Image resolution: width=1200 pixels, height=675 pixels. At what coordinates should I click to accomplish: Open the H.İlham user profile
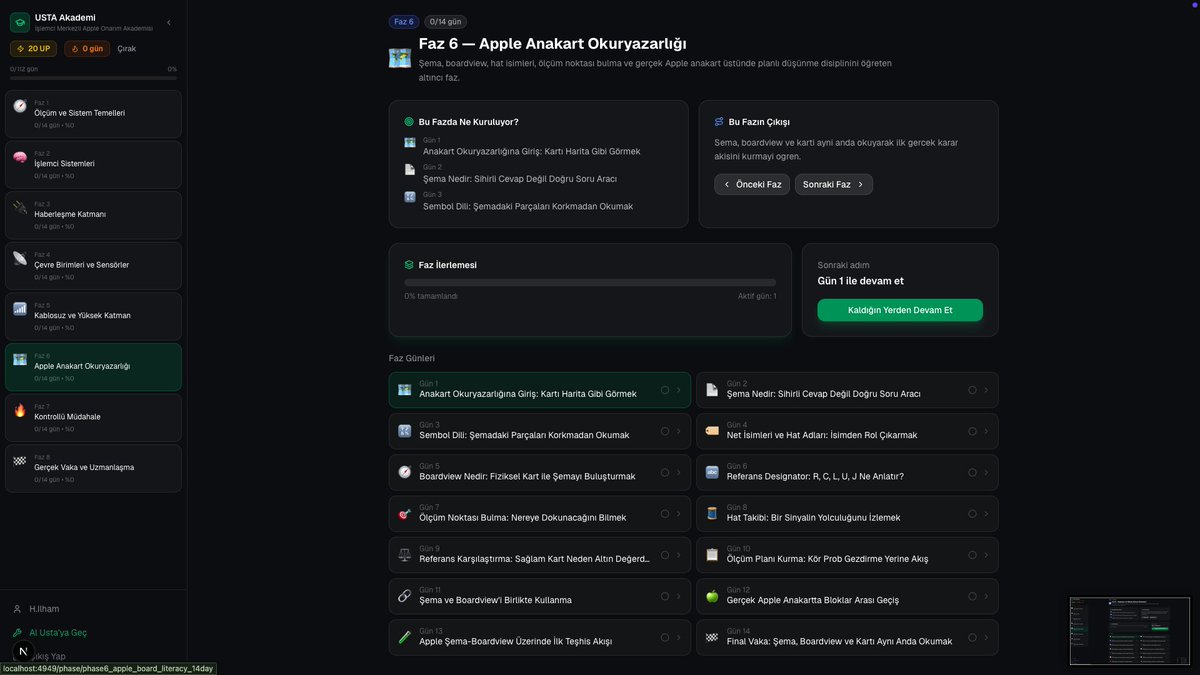(x=36, y=609)
